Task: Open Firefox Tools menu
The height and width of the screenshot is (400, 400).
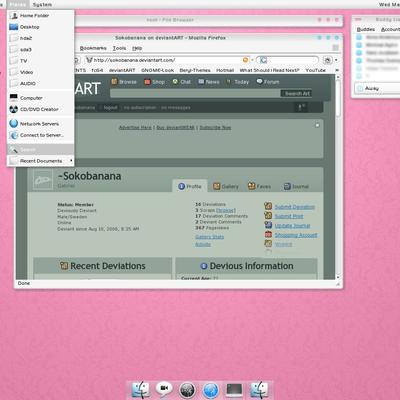Action: pyautogui.click(x=119, y=48)
